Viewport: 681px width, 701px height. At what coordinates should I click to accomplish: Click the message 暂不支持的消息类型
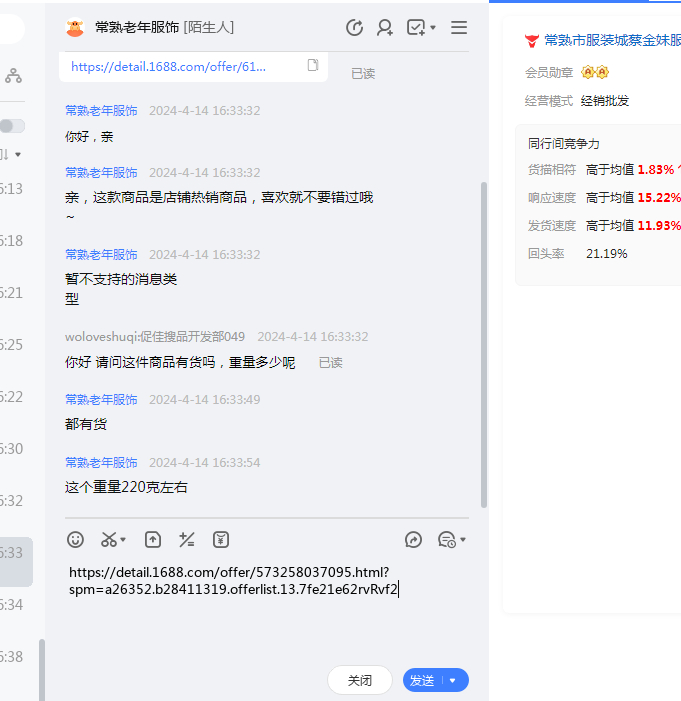121,289
